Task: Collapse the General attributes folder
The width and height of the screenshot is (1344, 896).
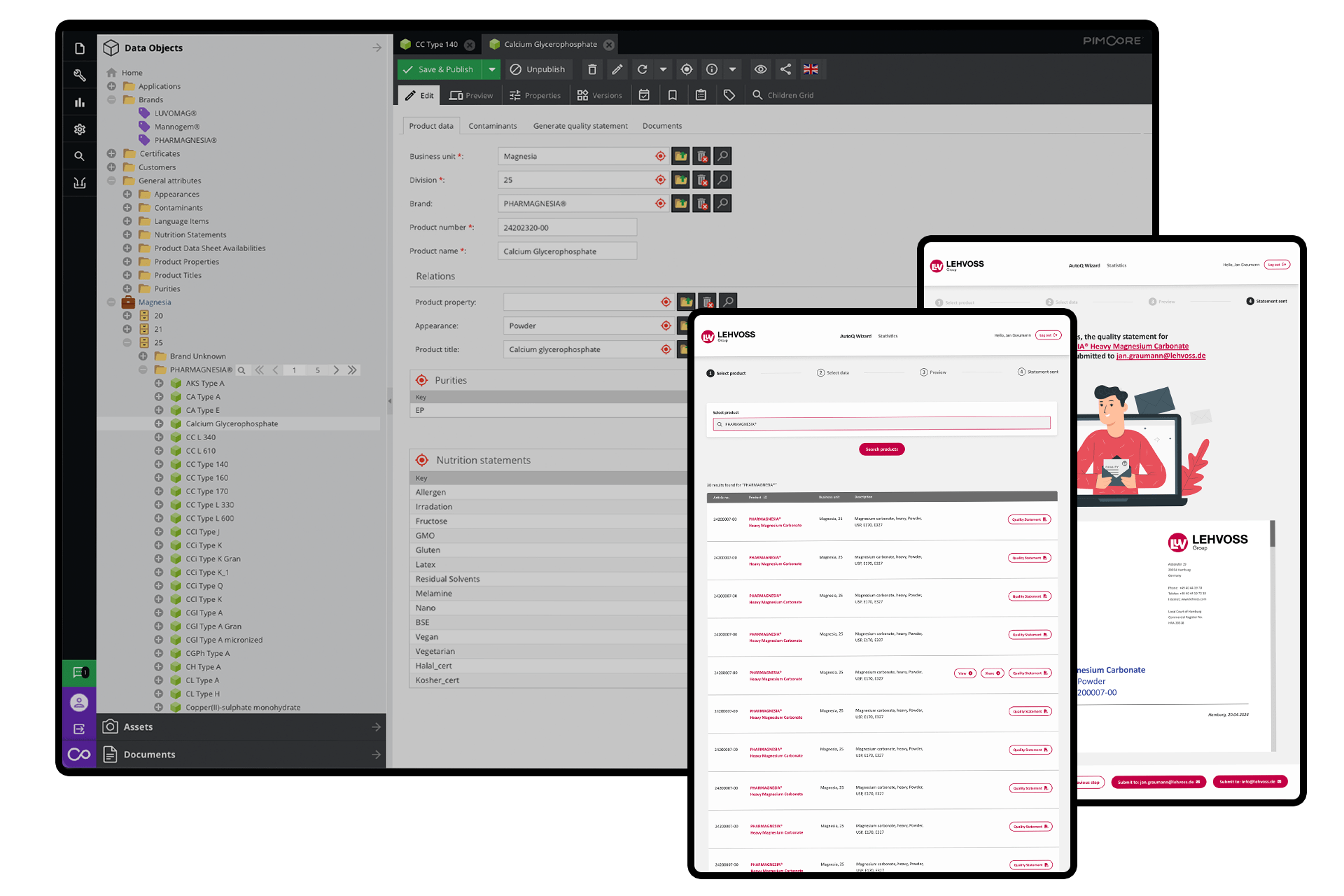Action: [x=111, y=181]
